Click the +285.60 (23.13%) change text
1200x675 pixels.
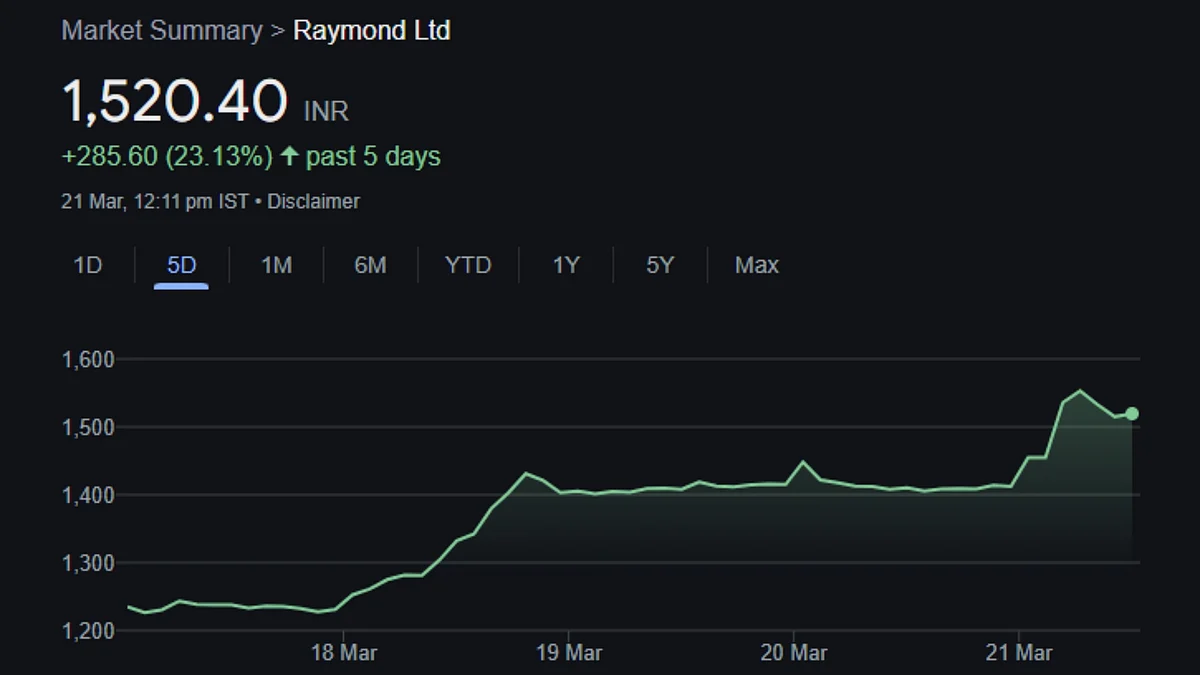(167, 157)
